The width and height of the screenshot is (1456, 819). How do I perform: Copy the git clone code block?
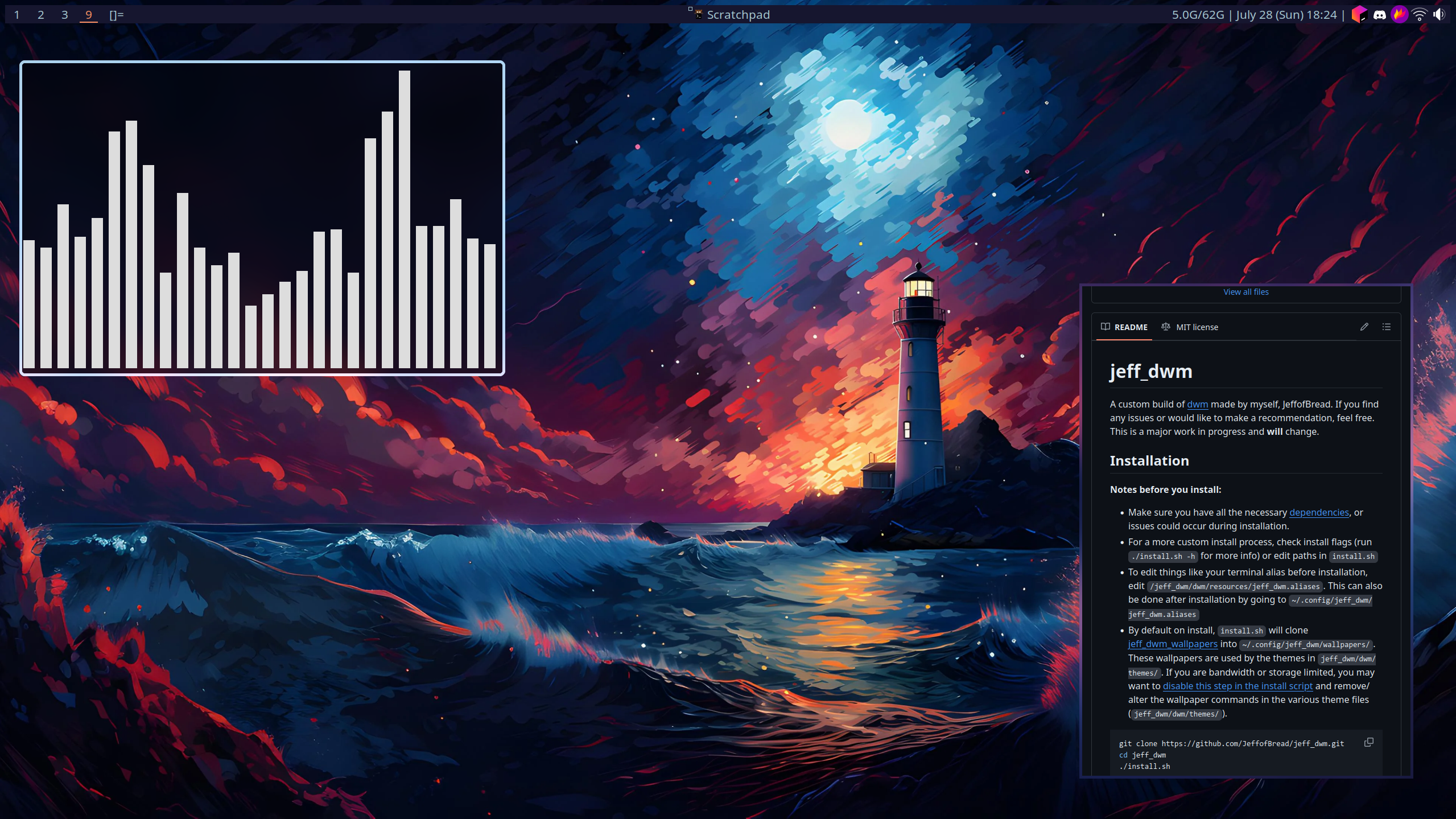coord(1368,742)
